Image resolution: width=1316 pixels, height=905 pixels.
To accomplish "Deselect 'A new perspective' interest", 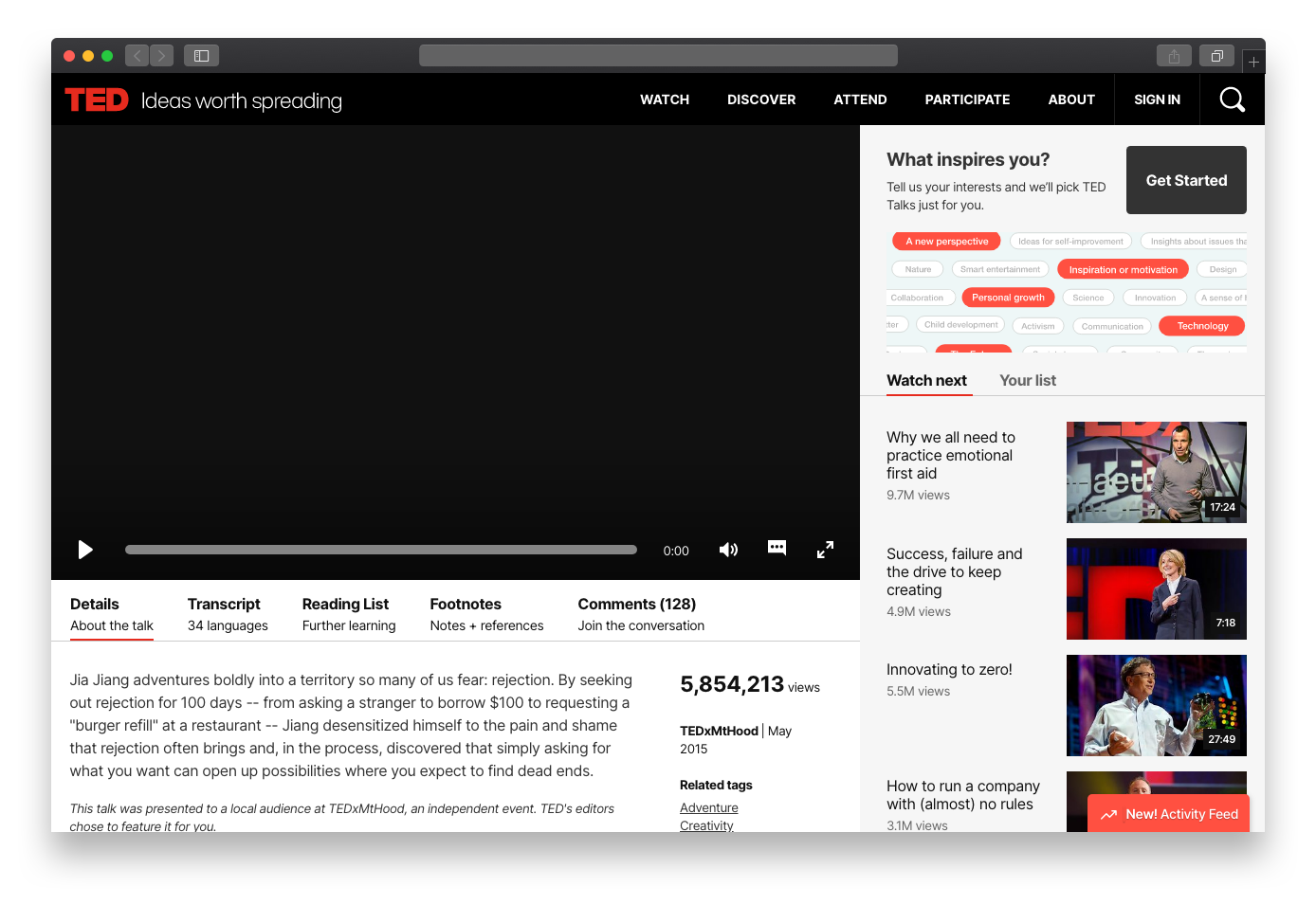I will coord(946,242).
